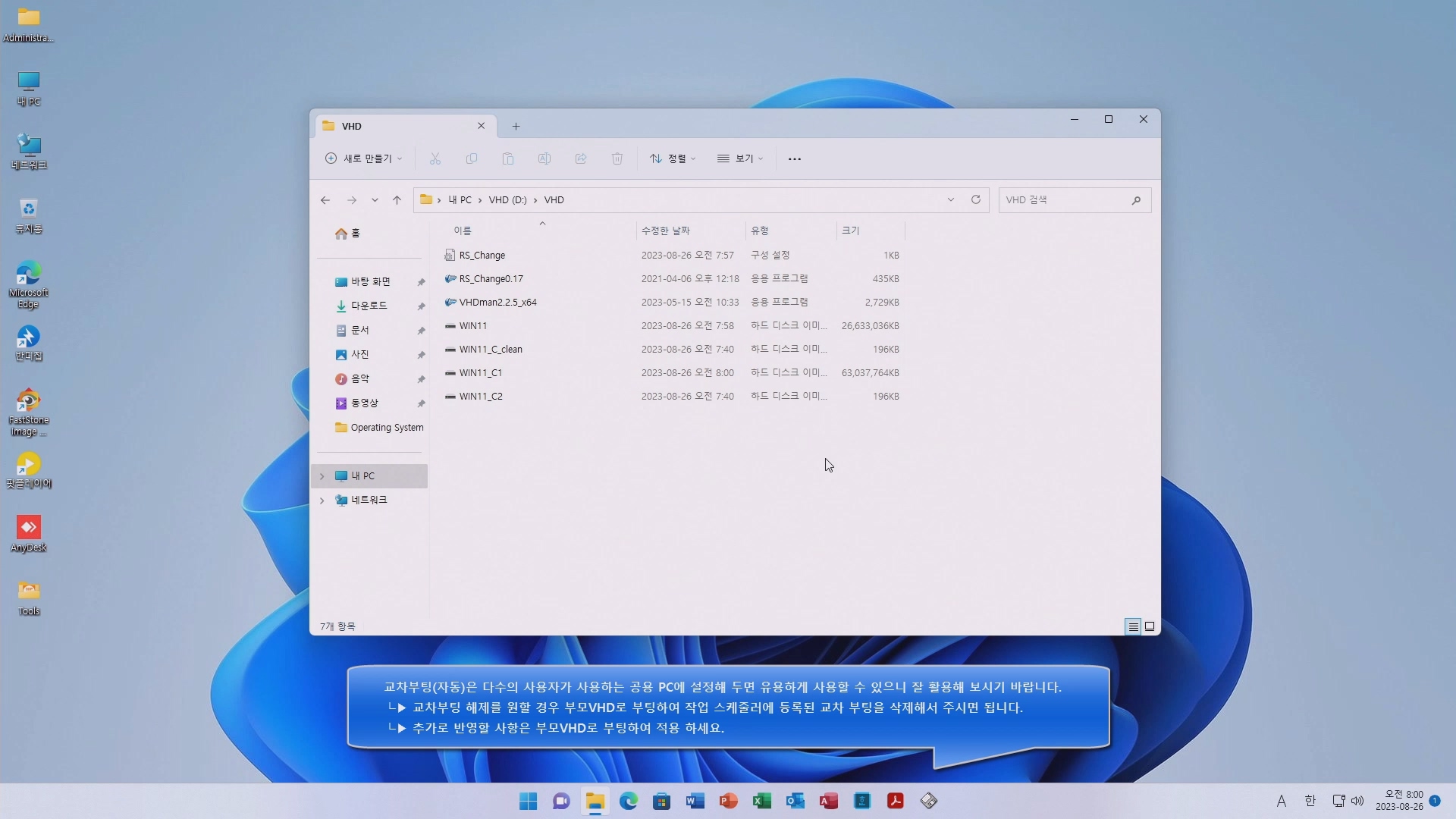Open the 정렬 sort dropdown
The width and height of the screenshot is (1456, 819).
[x=673, y=158]
